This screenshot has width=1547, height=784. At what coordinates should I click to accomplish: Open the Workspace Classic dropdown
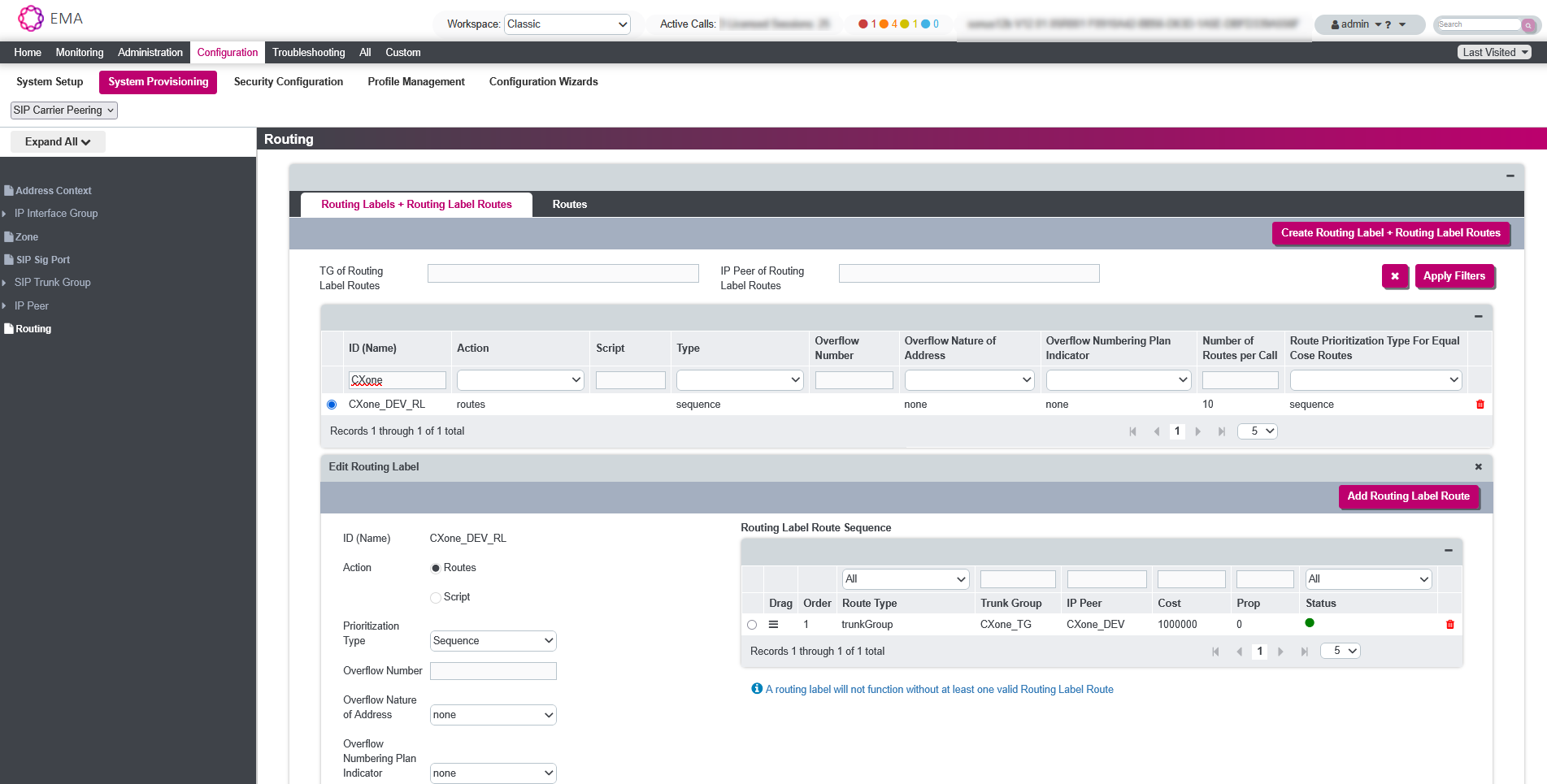click(x=567, y=24)
